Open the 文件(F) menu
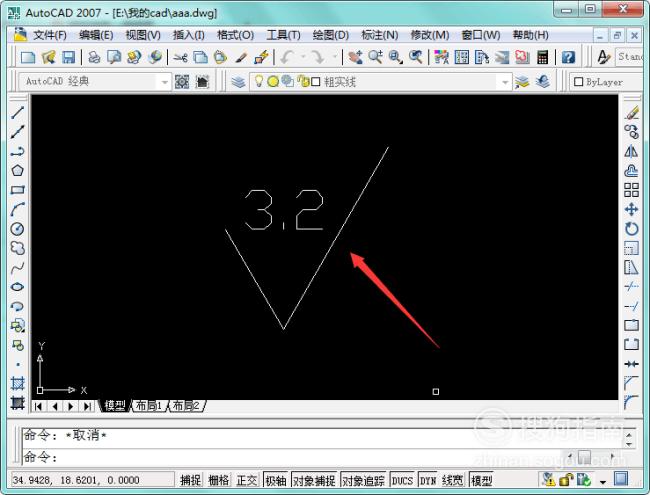This screenshot has width=650, height=495. [49, 35]
